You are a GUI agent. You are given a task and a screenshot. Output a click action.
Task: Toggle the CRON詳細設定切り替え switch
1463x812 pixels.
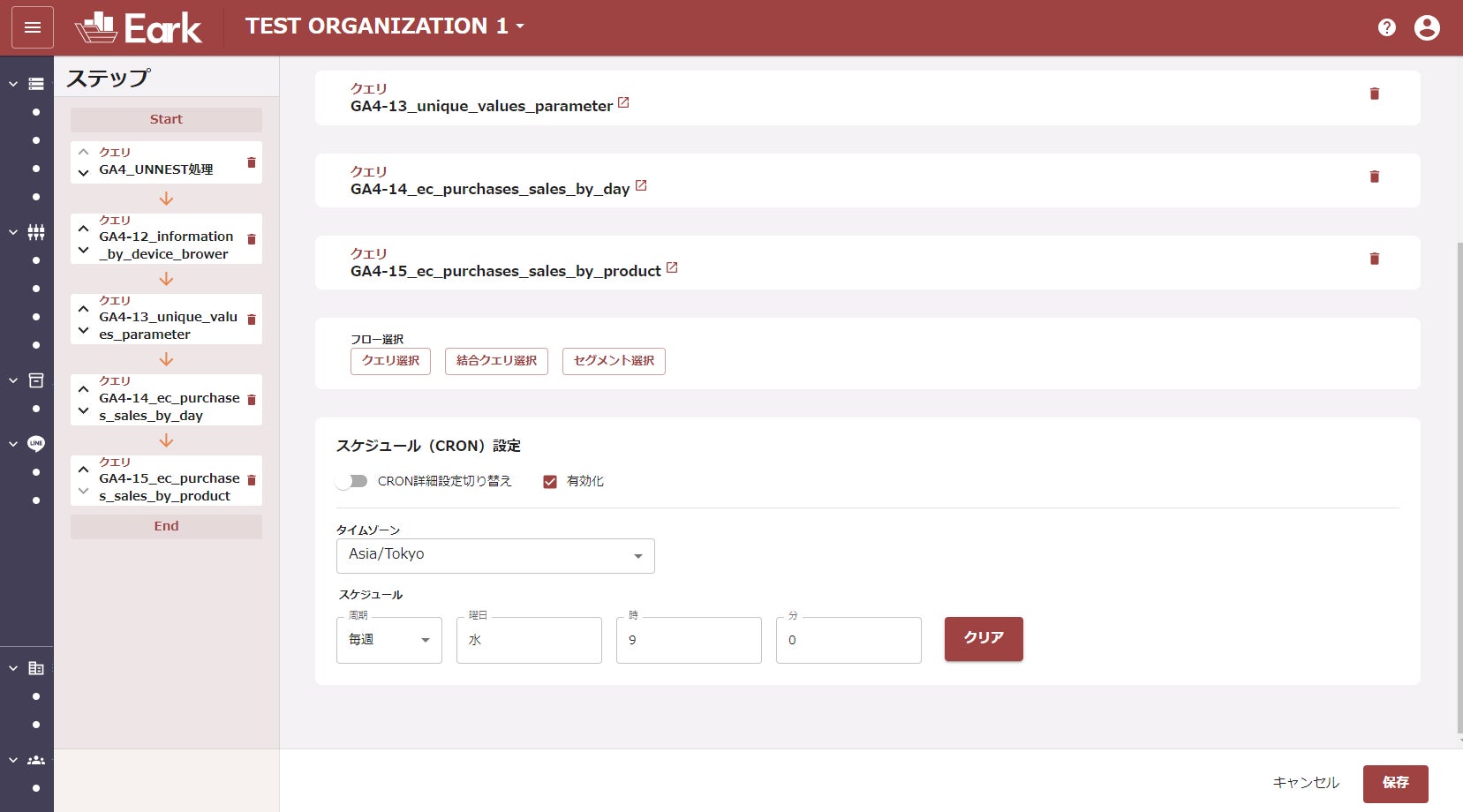[x=351, y=481]
